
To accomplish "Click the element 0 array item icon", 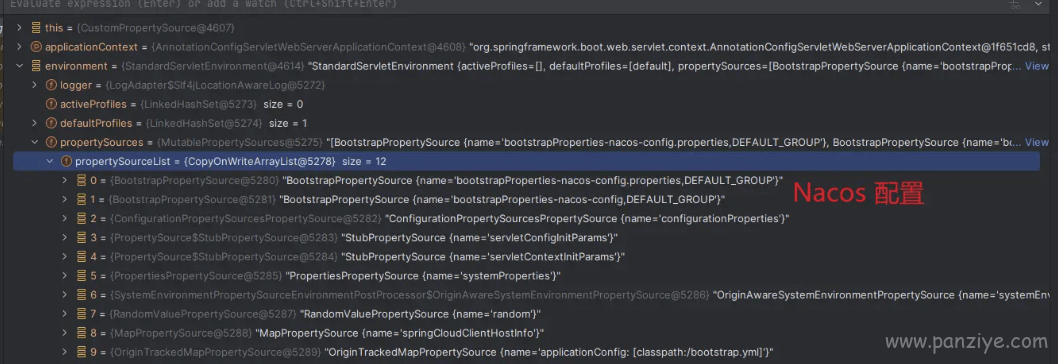I will [x=82, y=180].
